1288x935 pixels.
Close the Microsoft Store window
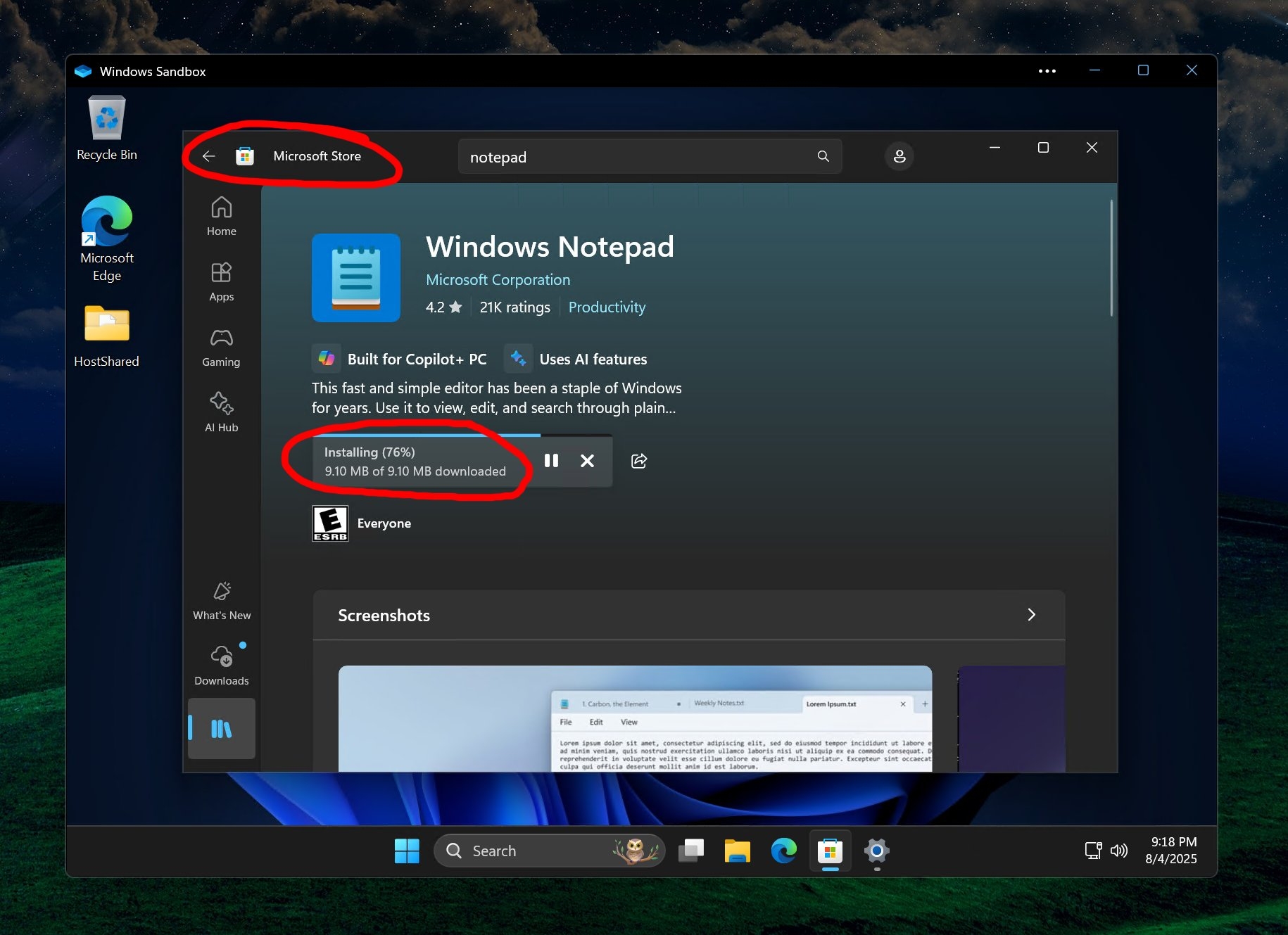point(1092,147)
